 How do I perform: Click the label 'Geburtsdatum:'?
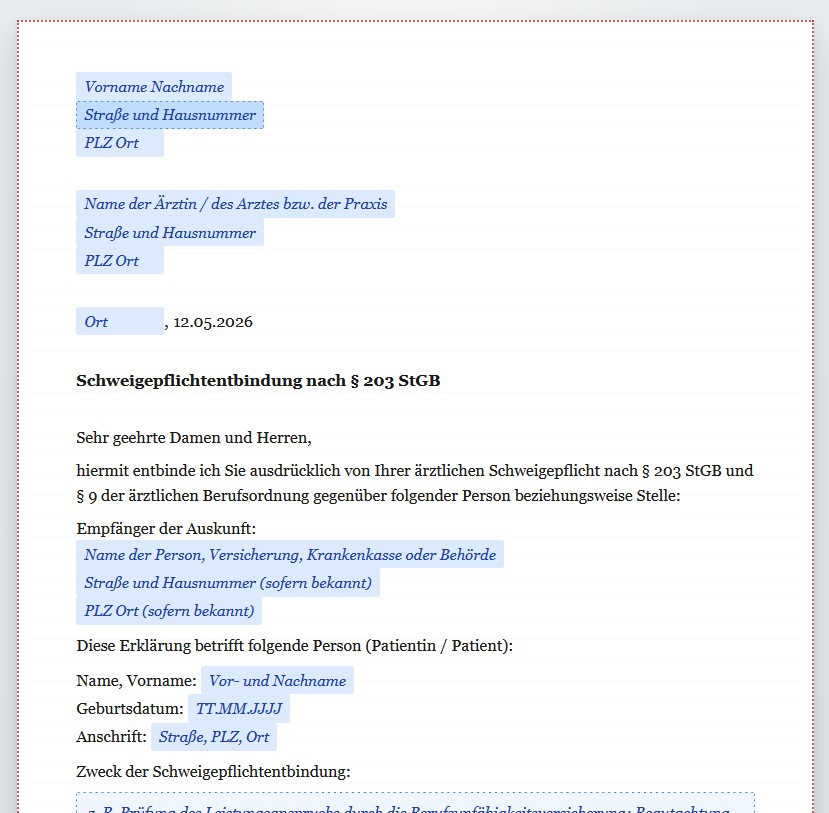[x=130, y=709]
